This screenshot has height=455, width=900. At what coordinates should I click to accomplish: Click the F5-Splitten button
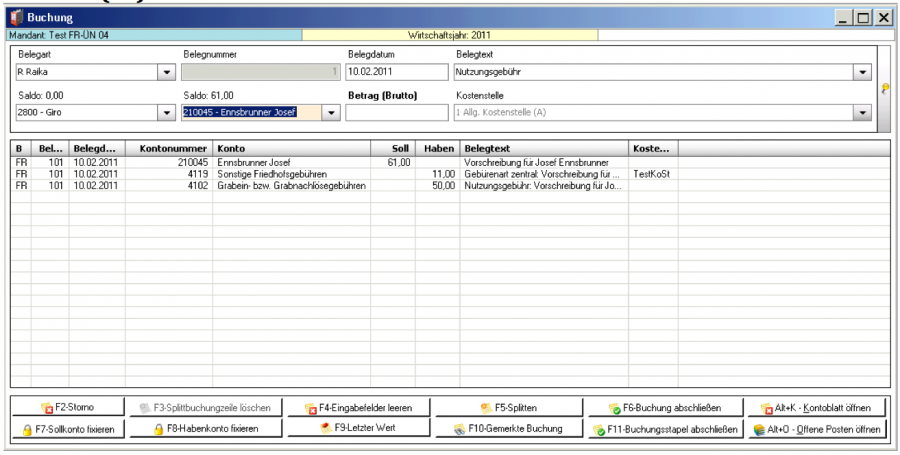coord(509,407)
